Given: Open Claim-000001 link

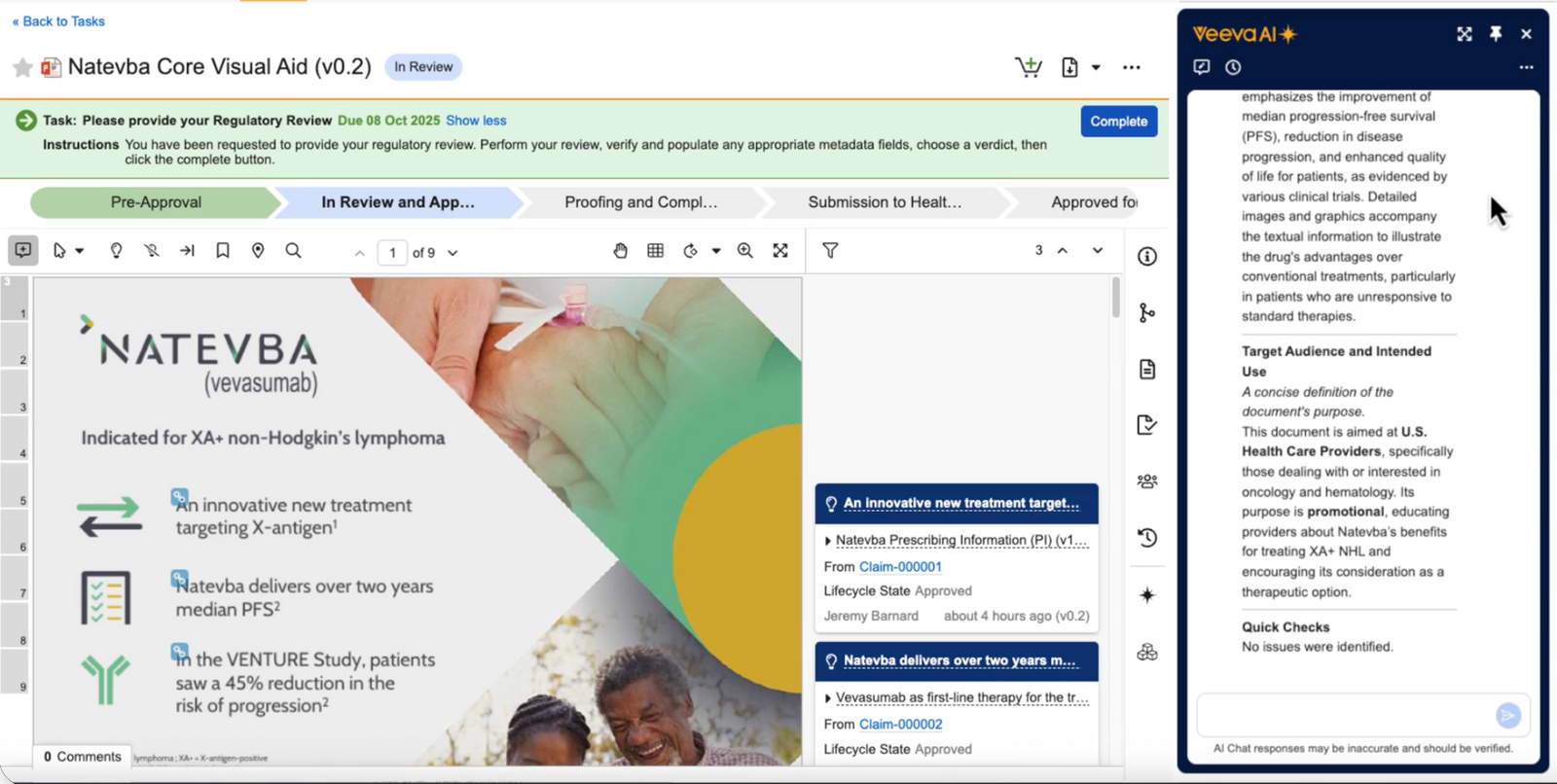Looking at the screenshot, I should [900, 567].
